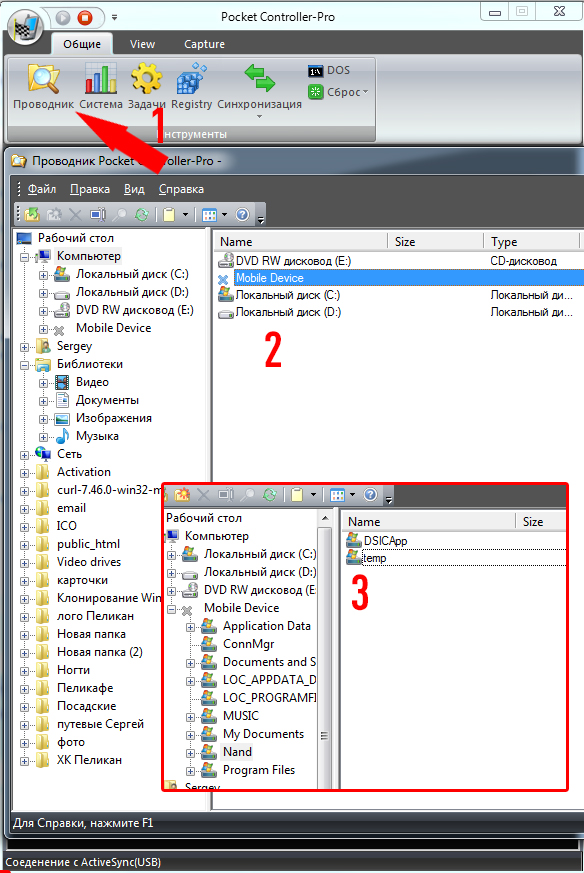Viewport: 584px width, 873px height.
Task: Open the Views dropdown arrow in upper toolbar
Action: tap(224, 214)
